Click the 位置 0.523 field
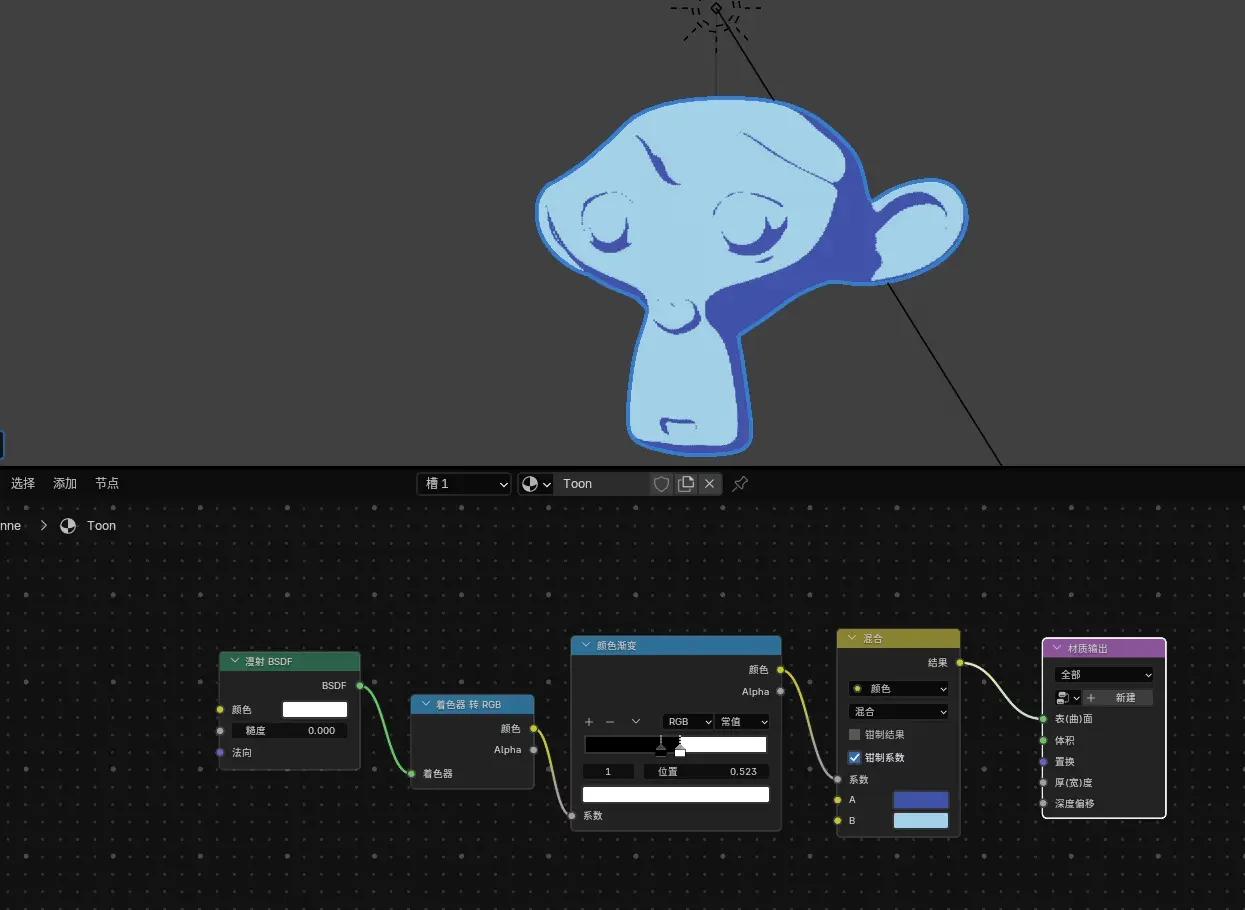Viewport: 1245px width, 910px height. [707, 772]
